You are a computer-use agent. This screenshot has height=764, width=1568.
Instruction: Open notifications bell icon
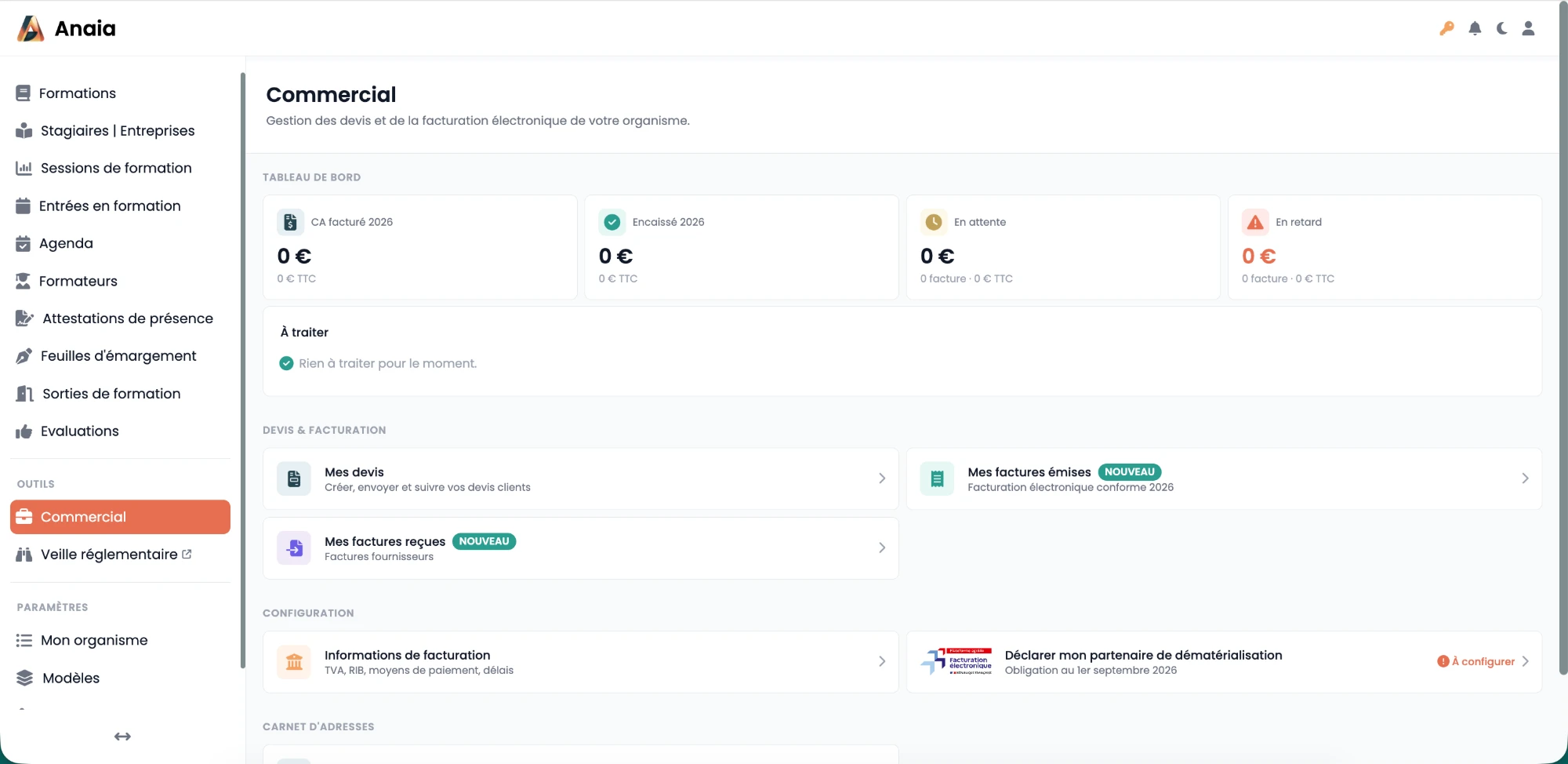pos(1475,28)
